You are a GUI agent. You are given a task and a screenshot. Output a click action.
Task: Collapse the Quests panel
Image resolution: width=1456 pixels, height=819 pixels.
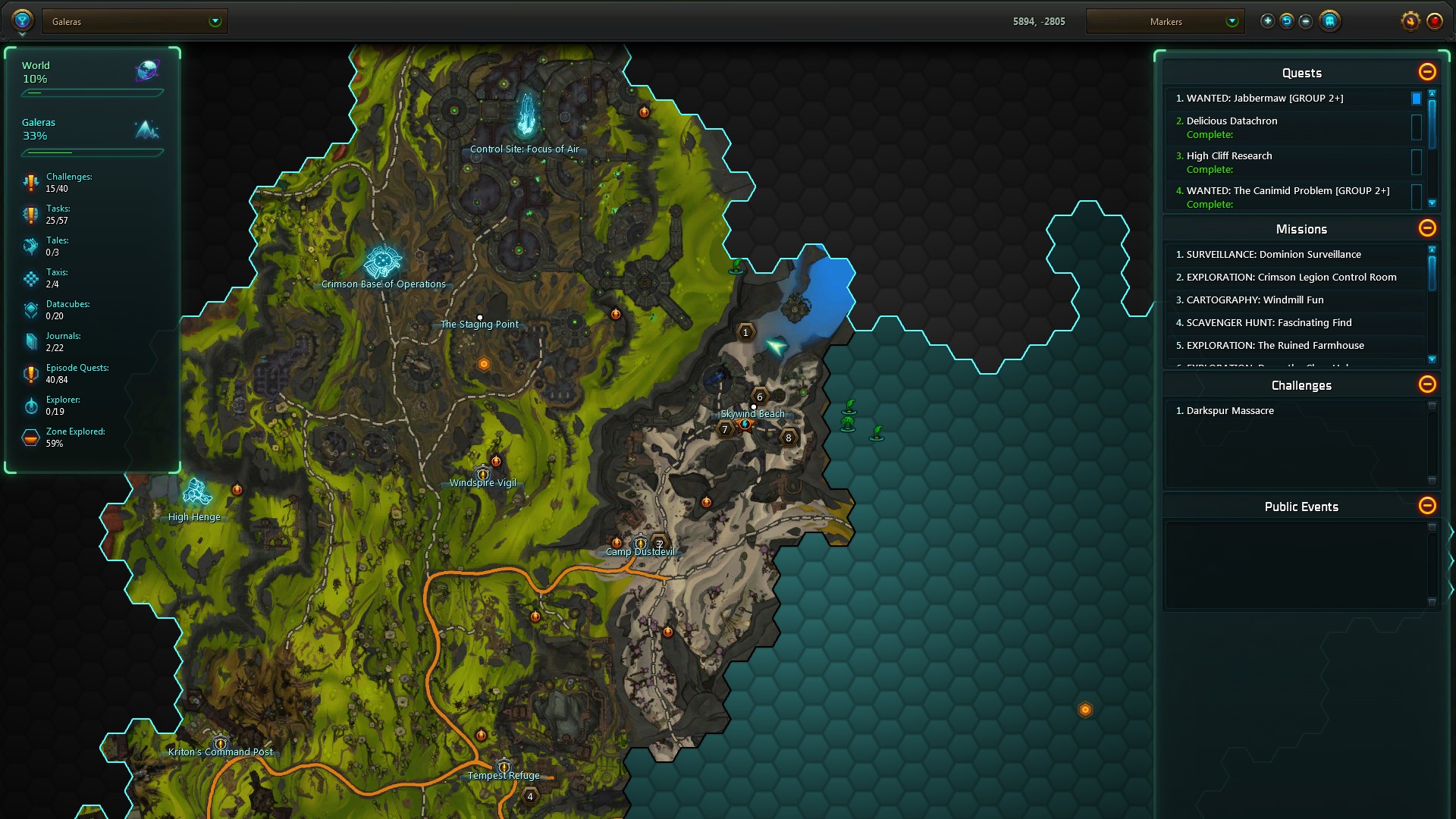1426,72
